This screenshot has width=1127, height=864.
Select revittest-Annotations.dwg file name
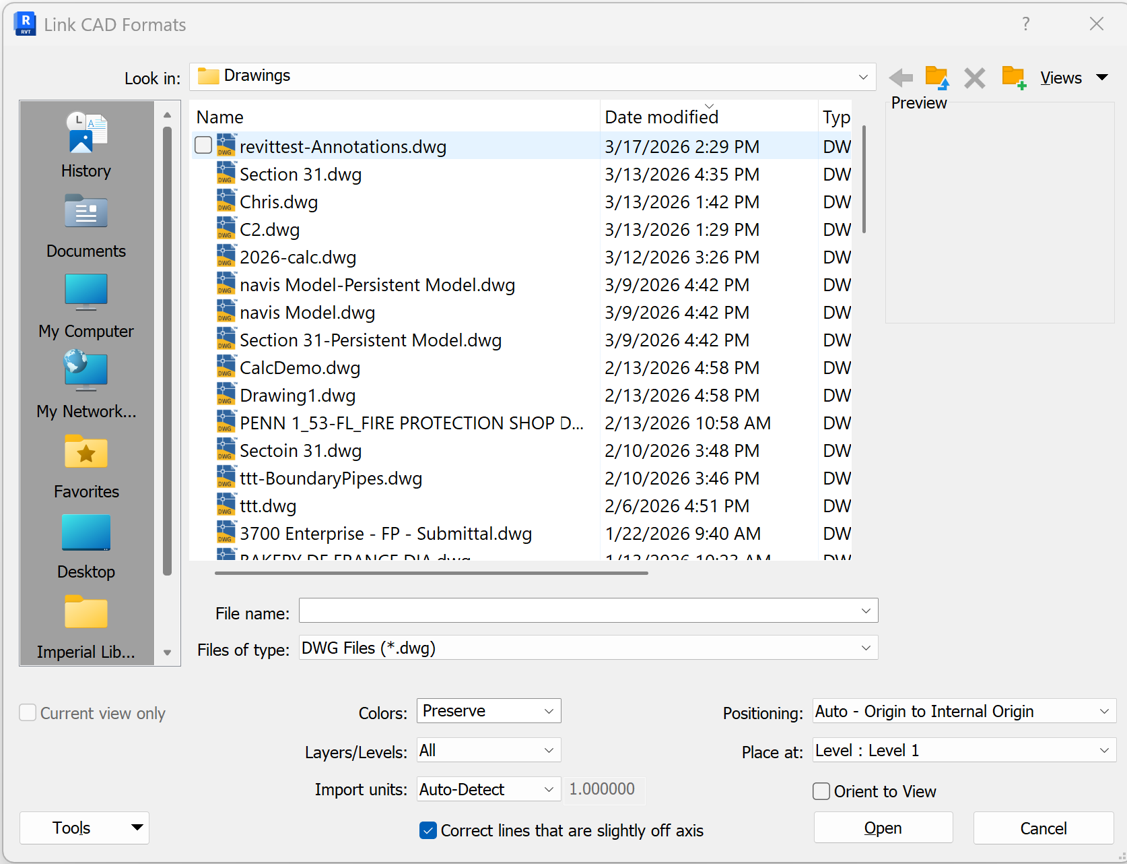click(343, 147)
